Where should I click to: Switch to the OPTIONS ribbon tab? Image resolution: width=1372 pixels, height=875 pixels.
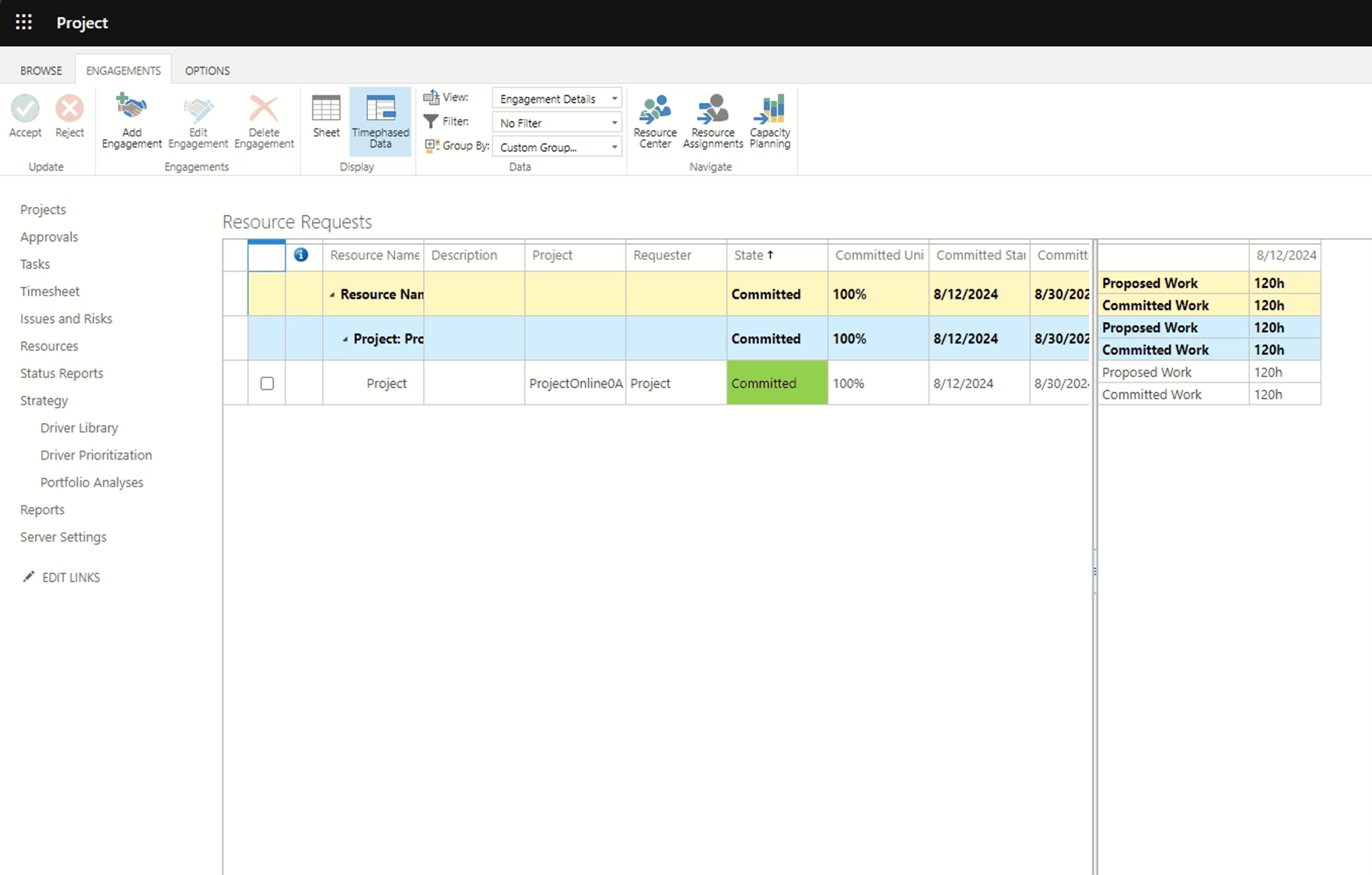point(207,70)
